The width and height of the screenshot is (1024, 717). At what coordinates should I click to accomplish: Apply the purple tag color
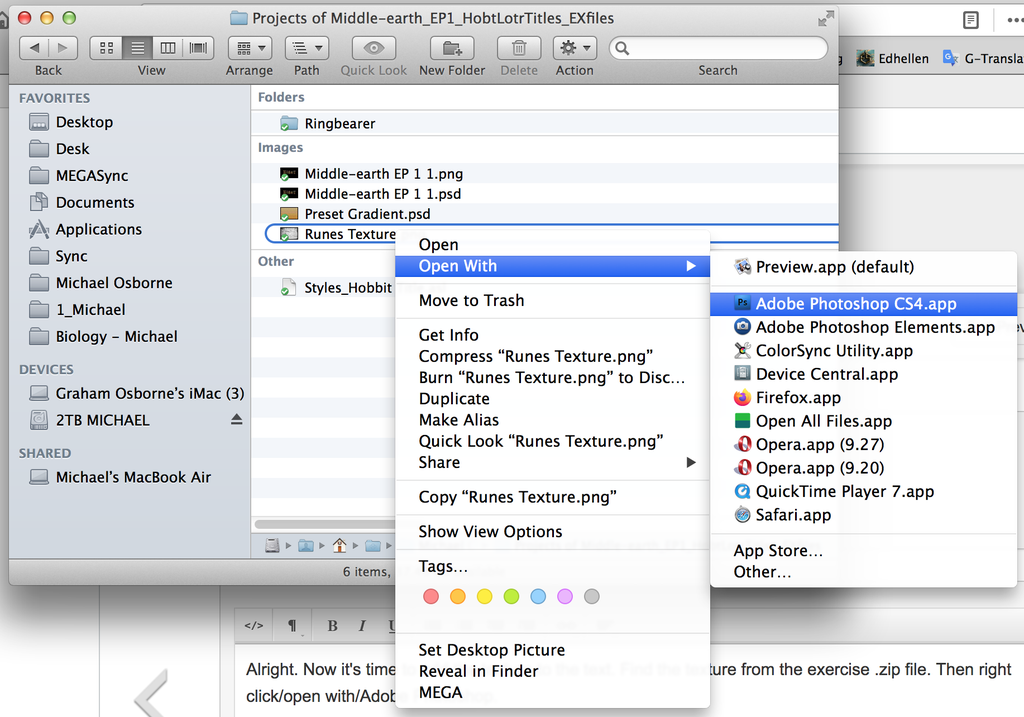[565, 596]
